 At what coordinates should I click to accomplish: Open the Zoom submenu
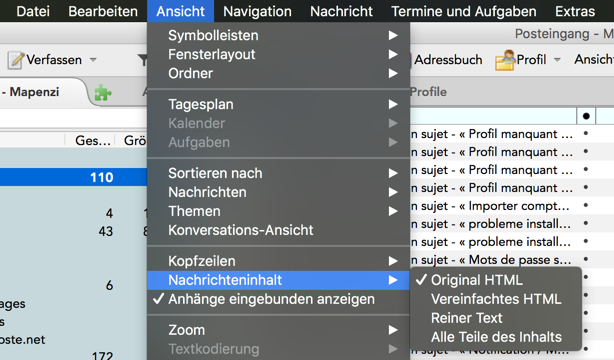[x=278, y=330]
